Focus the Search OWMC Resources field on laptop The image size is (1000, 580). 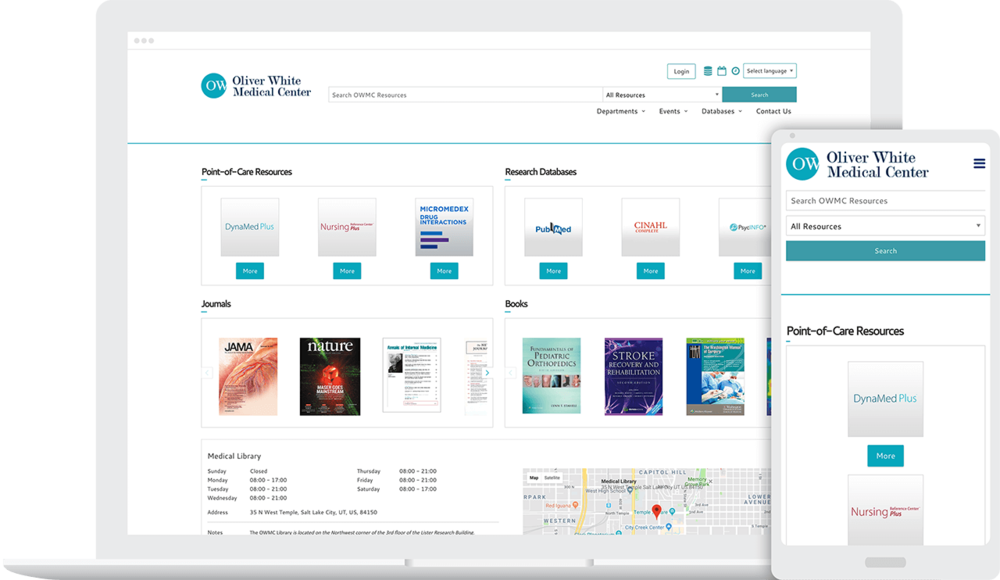coord(466,94)
